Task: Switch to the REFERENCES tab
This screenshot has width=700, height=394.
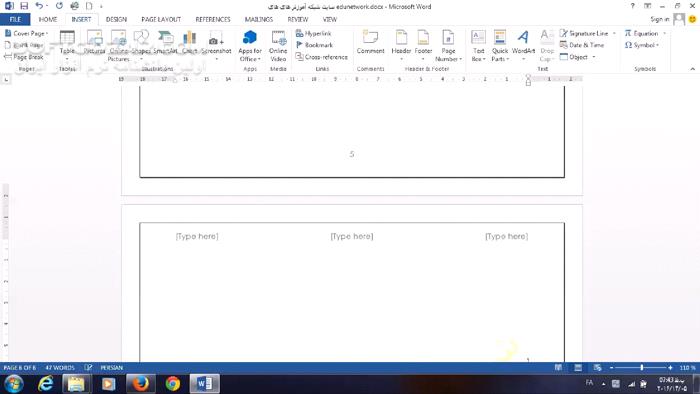Action: tap(213, 20)
